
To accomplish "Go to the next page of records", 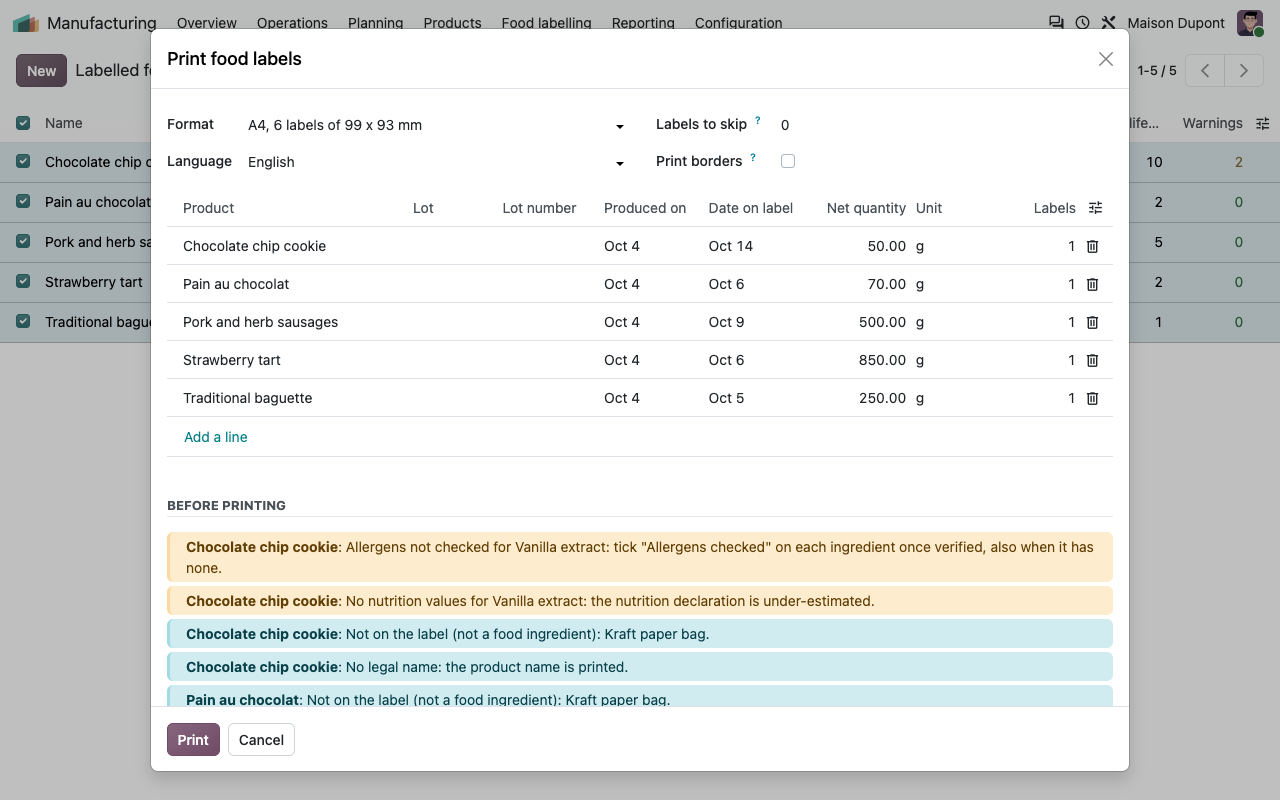I will coord(1243,70).
